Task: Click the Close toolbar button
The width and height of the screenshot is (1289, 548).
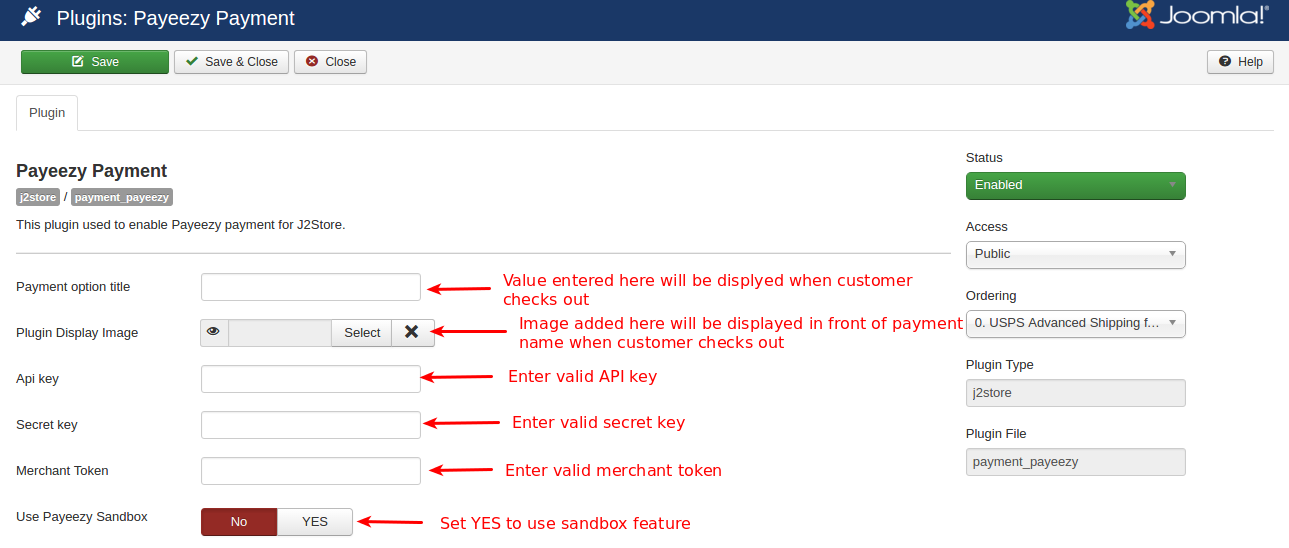Action: click(x=331, y=62)
